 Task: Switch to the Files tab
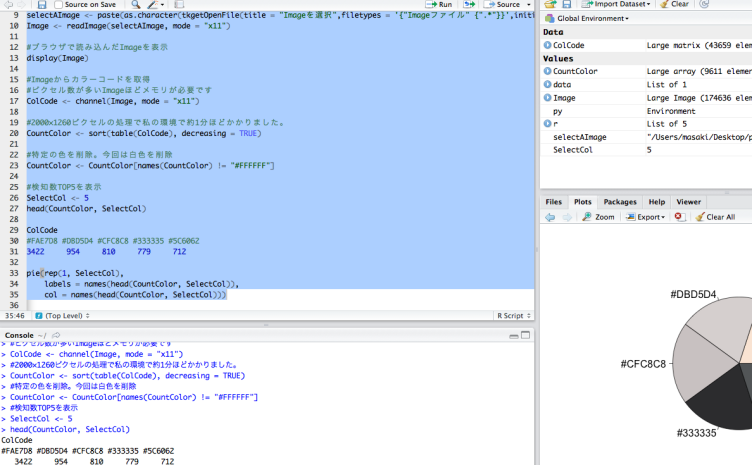[x=553, y=202]
